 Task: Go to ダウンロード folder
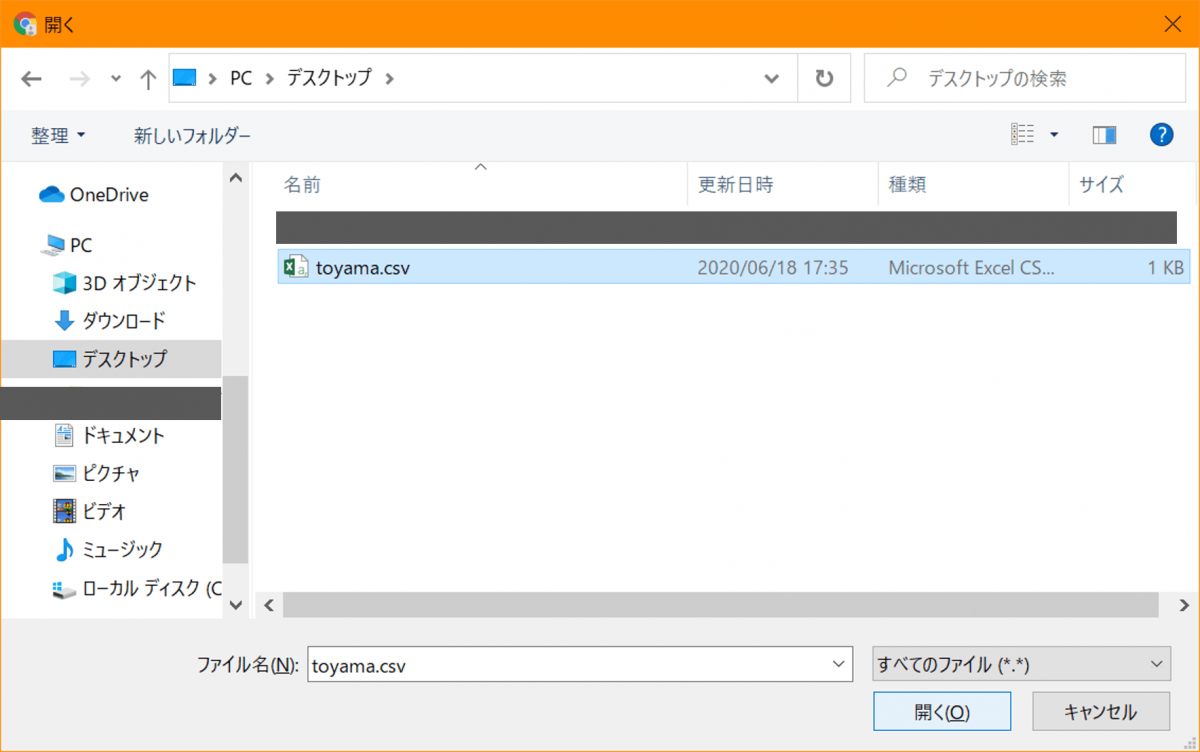click(x=123, y=321)
